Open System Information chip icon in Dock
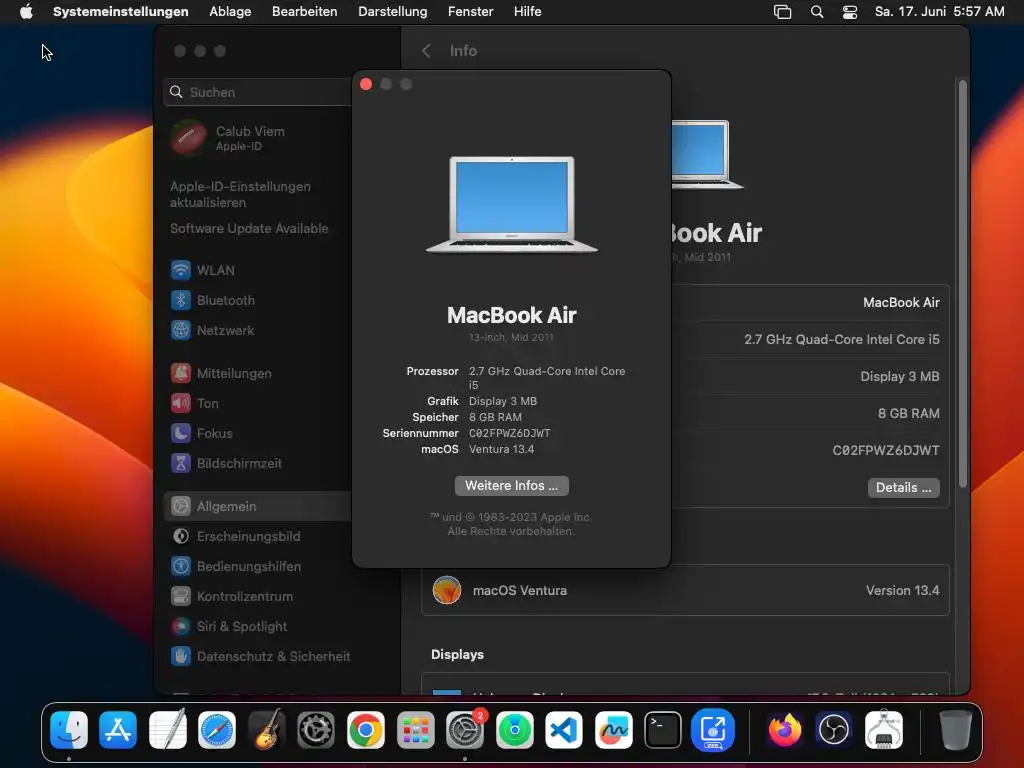Screen dimensions: 1024x768 (884, 729)
